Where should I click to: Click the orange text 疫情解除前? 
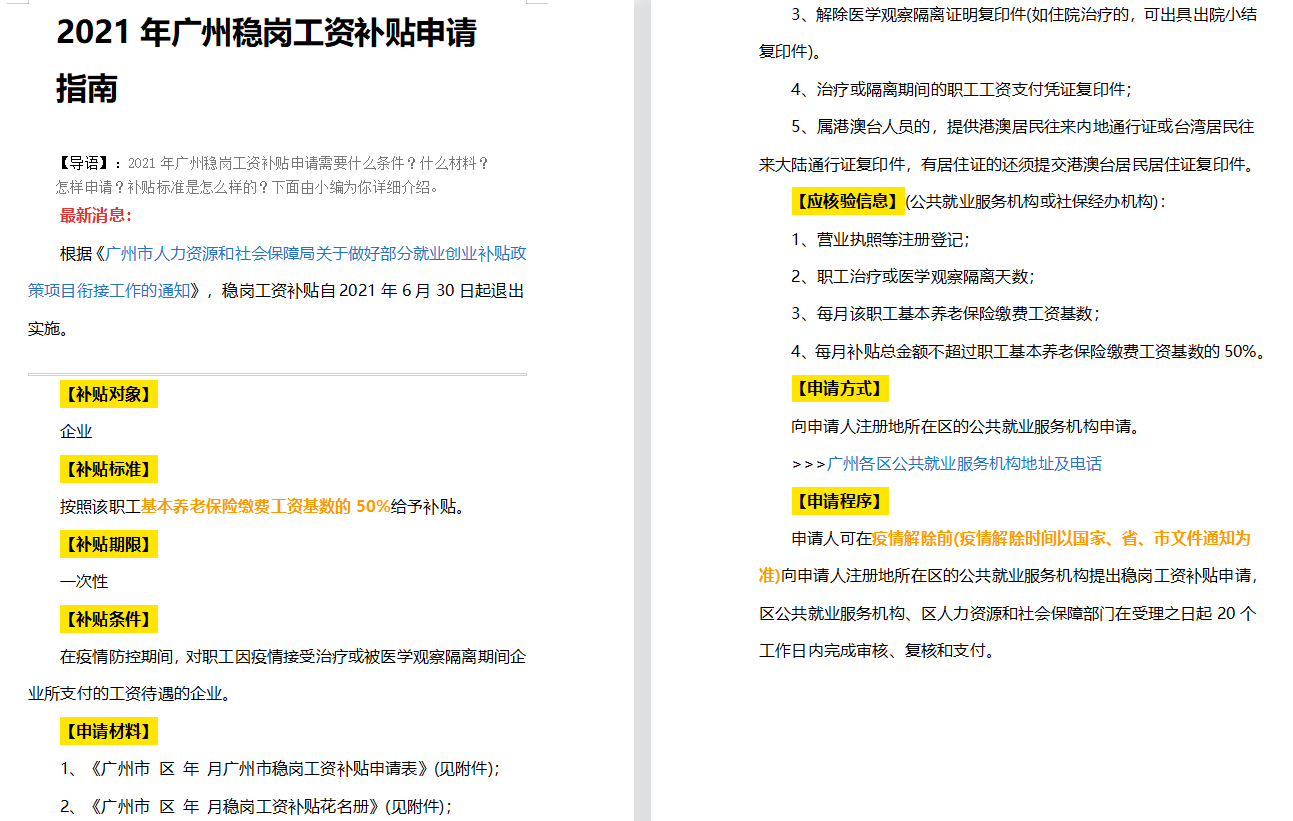(912, 539)
